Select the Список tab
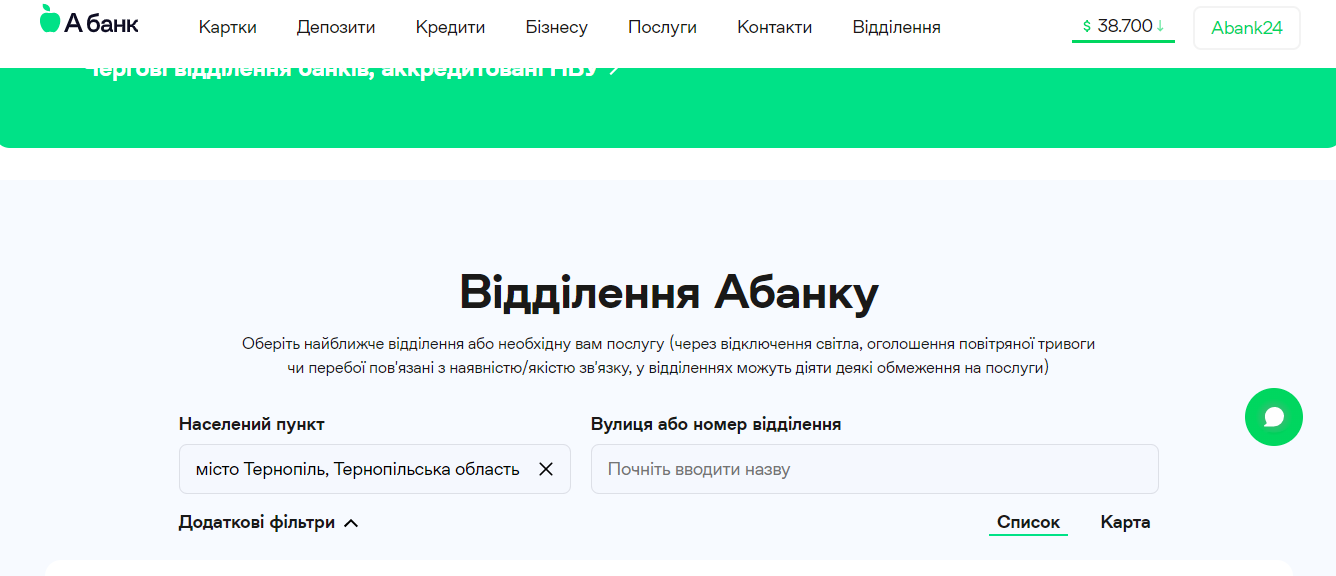 pyautogui.click(x=1028, y=521)
